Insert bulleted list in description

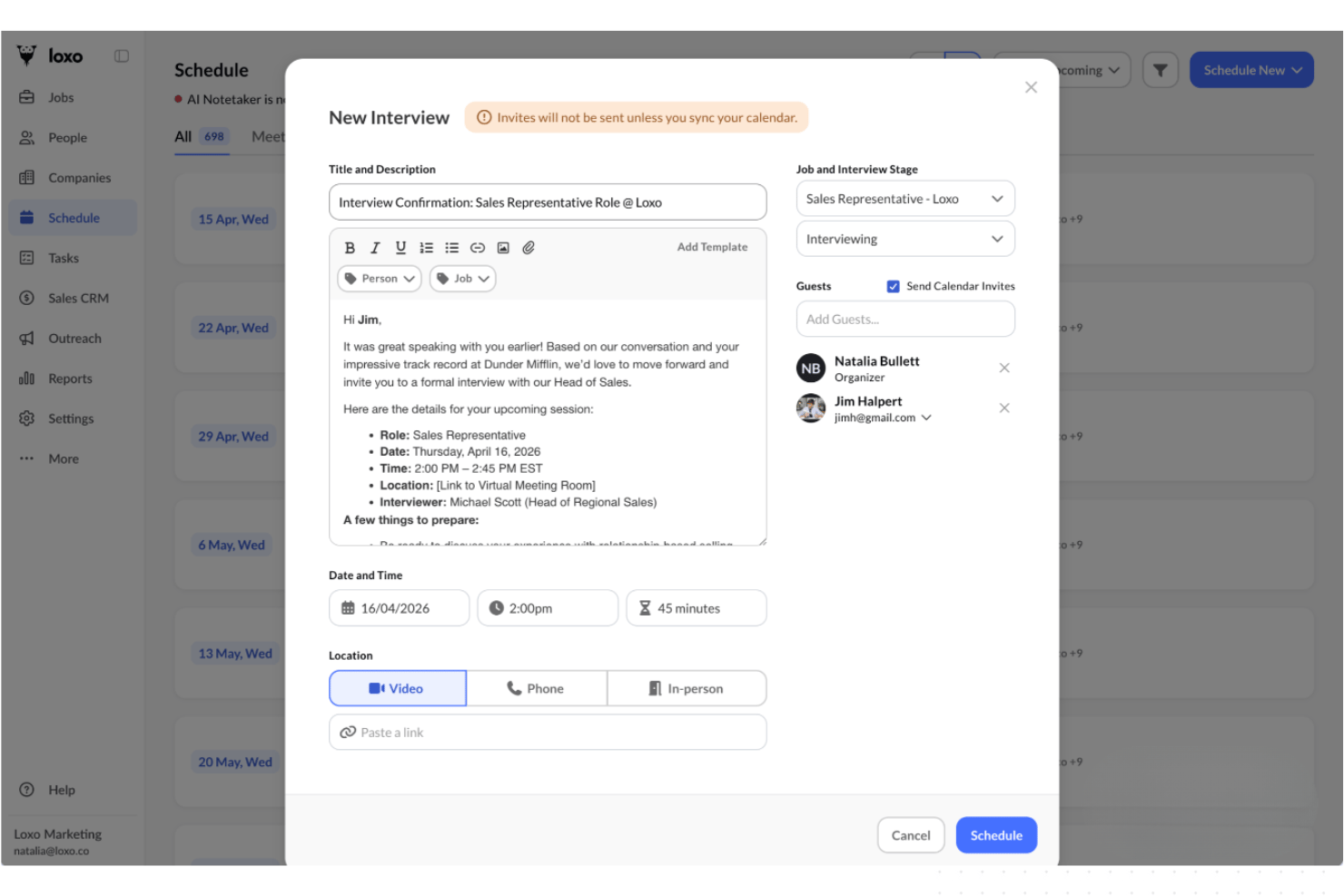pos(451,247)
